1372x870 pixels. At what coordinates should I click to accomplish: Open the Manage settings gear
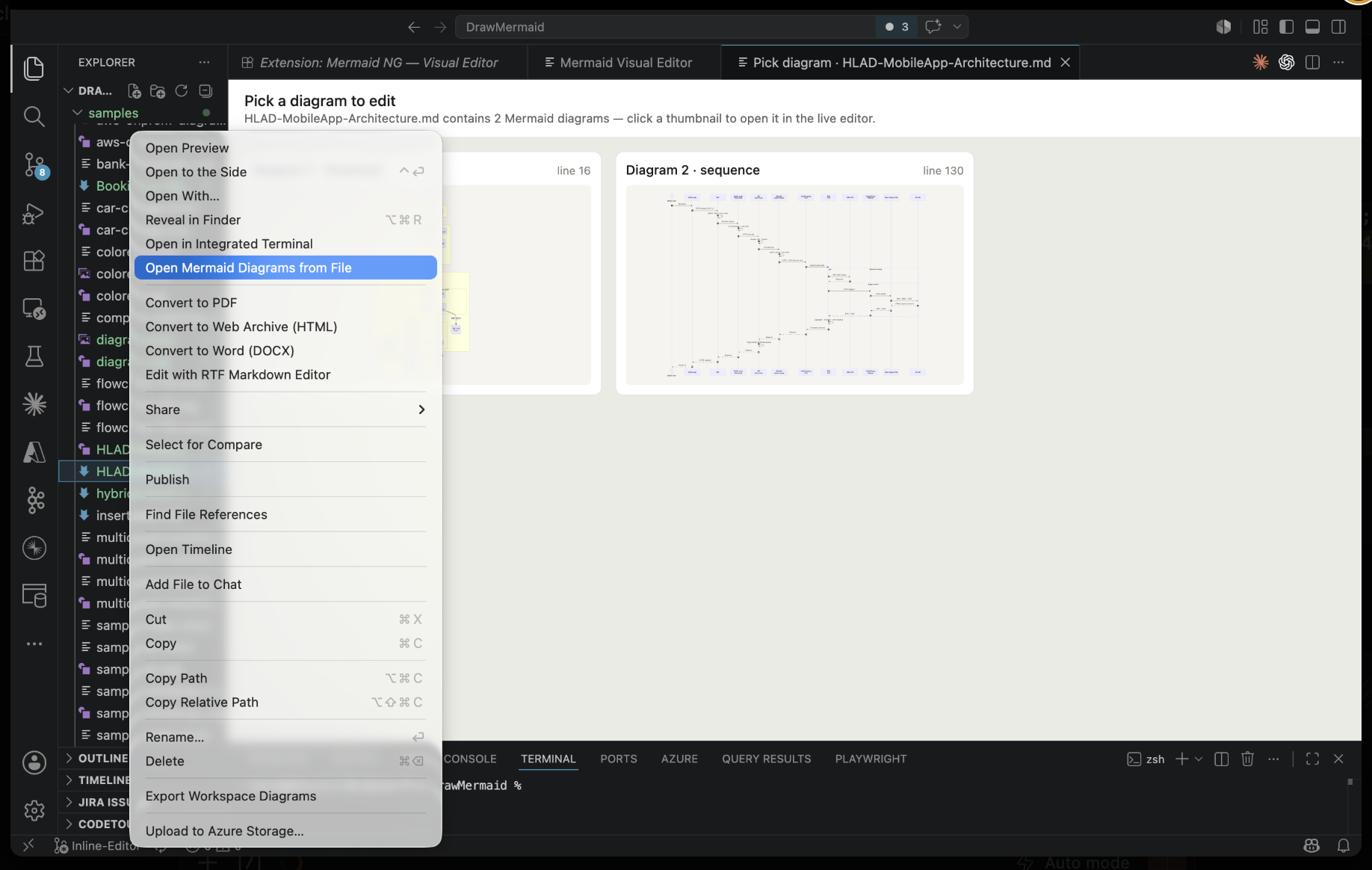click(34, 810)
